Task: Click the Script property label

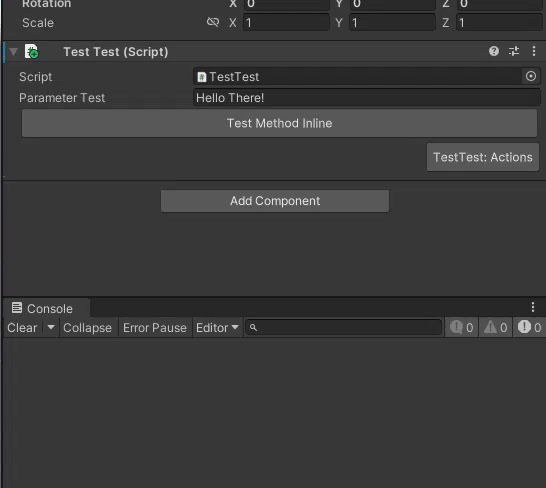Action: (36, 77)
